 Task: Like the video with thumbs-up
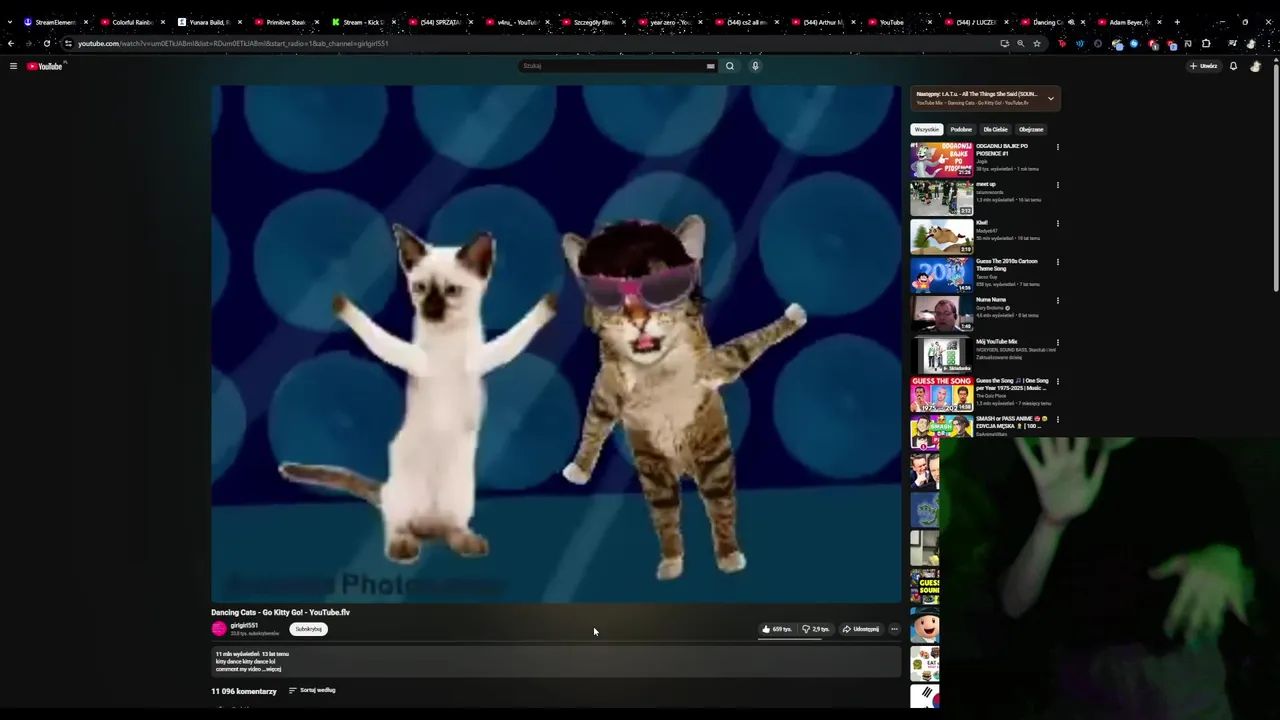point(777,629)
